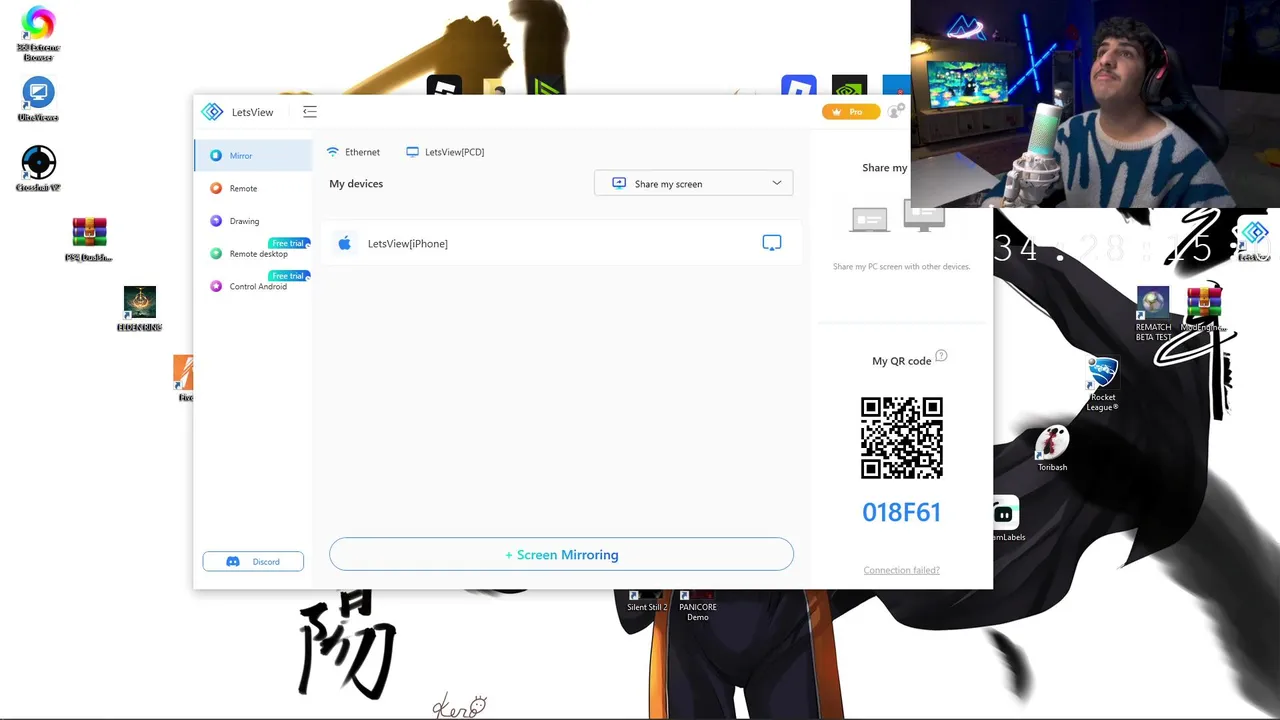
Task: Open the blue Roblox Studio desktop icon
Action: click(x=799, y=86)
